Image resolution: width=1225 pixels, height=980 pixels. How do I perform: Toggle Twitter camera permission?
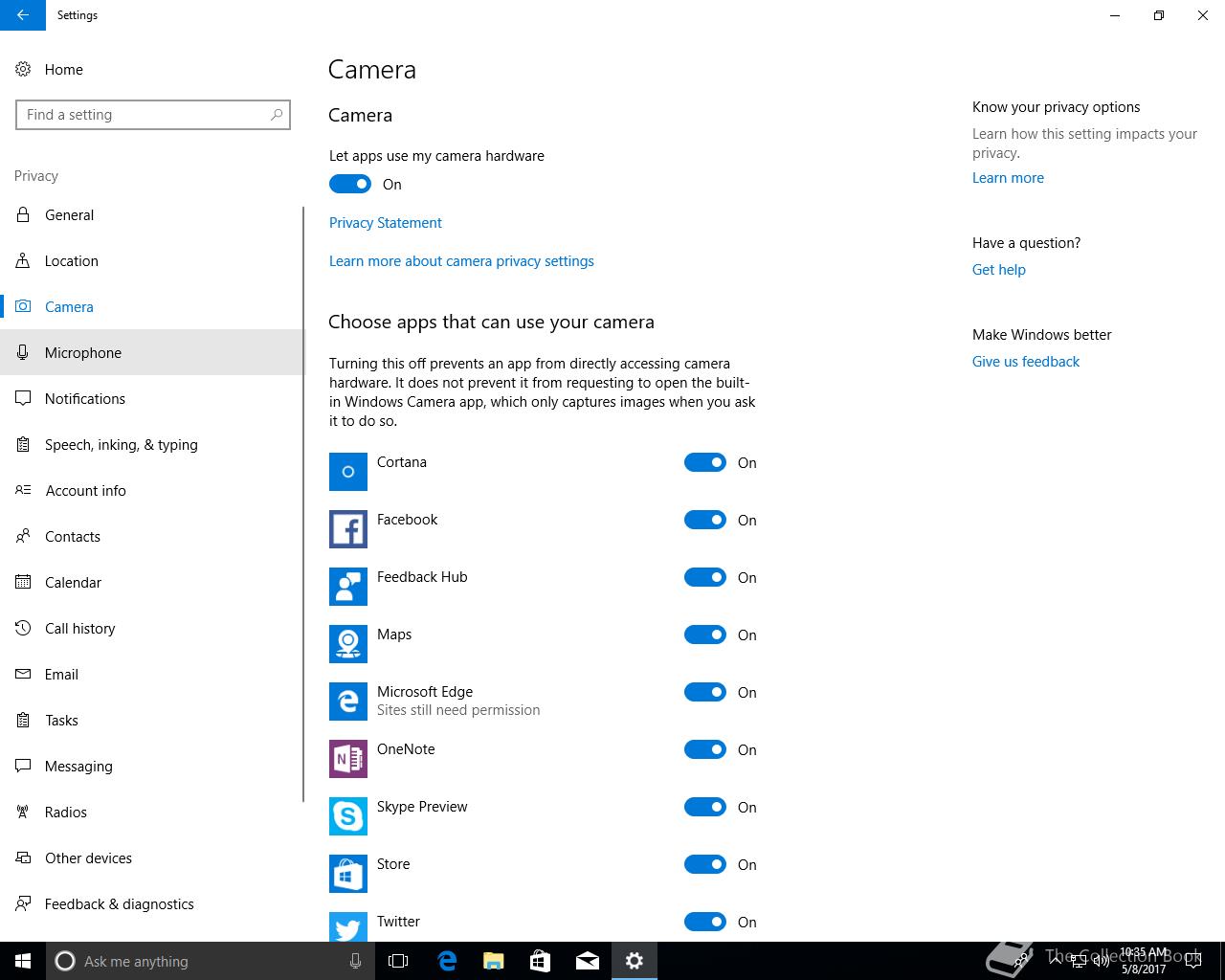(x=705, y=922)
